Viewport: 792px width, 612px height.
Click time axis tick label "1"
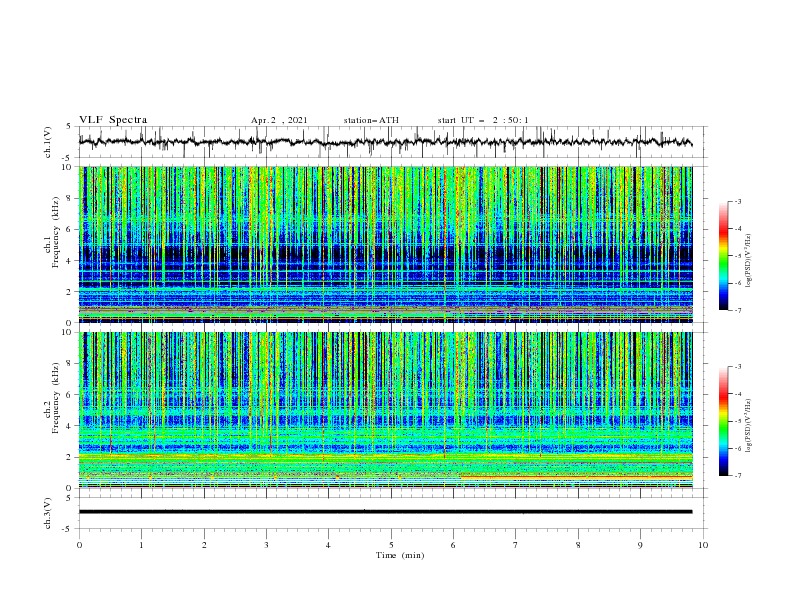pos(141,545)
